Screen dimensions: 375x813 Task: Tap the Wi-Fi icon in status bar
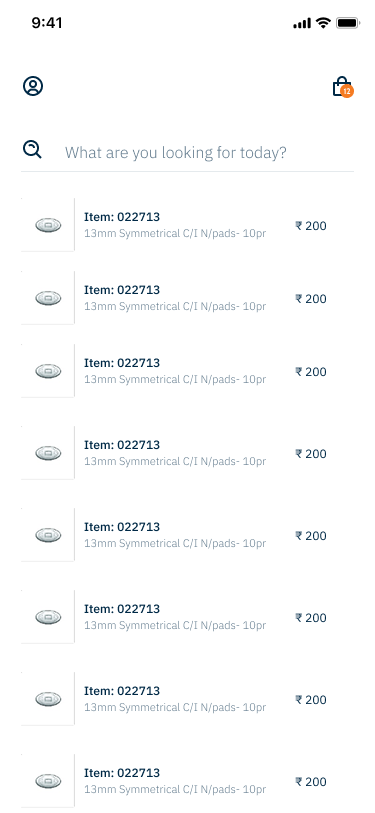[x=324, y=23]
